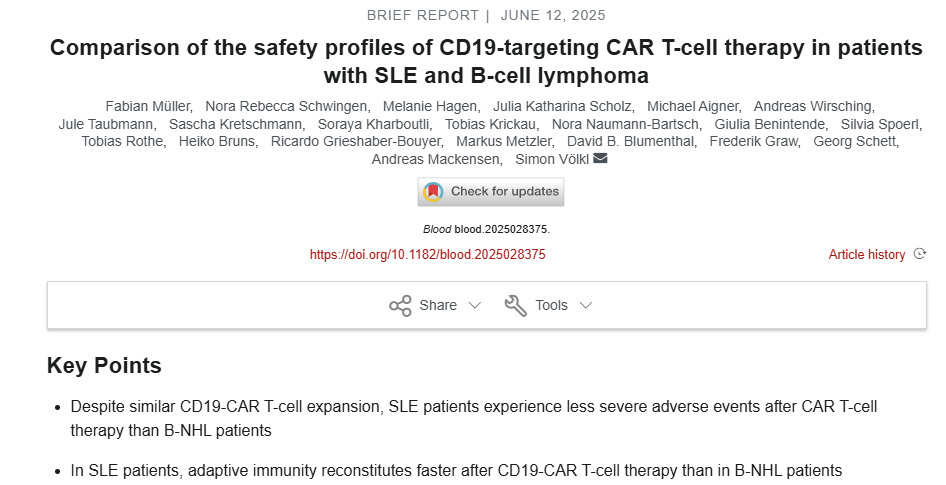Click the Key Points heading

click(104, 366)
